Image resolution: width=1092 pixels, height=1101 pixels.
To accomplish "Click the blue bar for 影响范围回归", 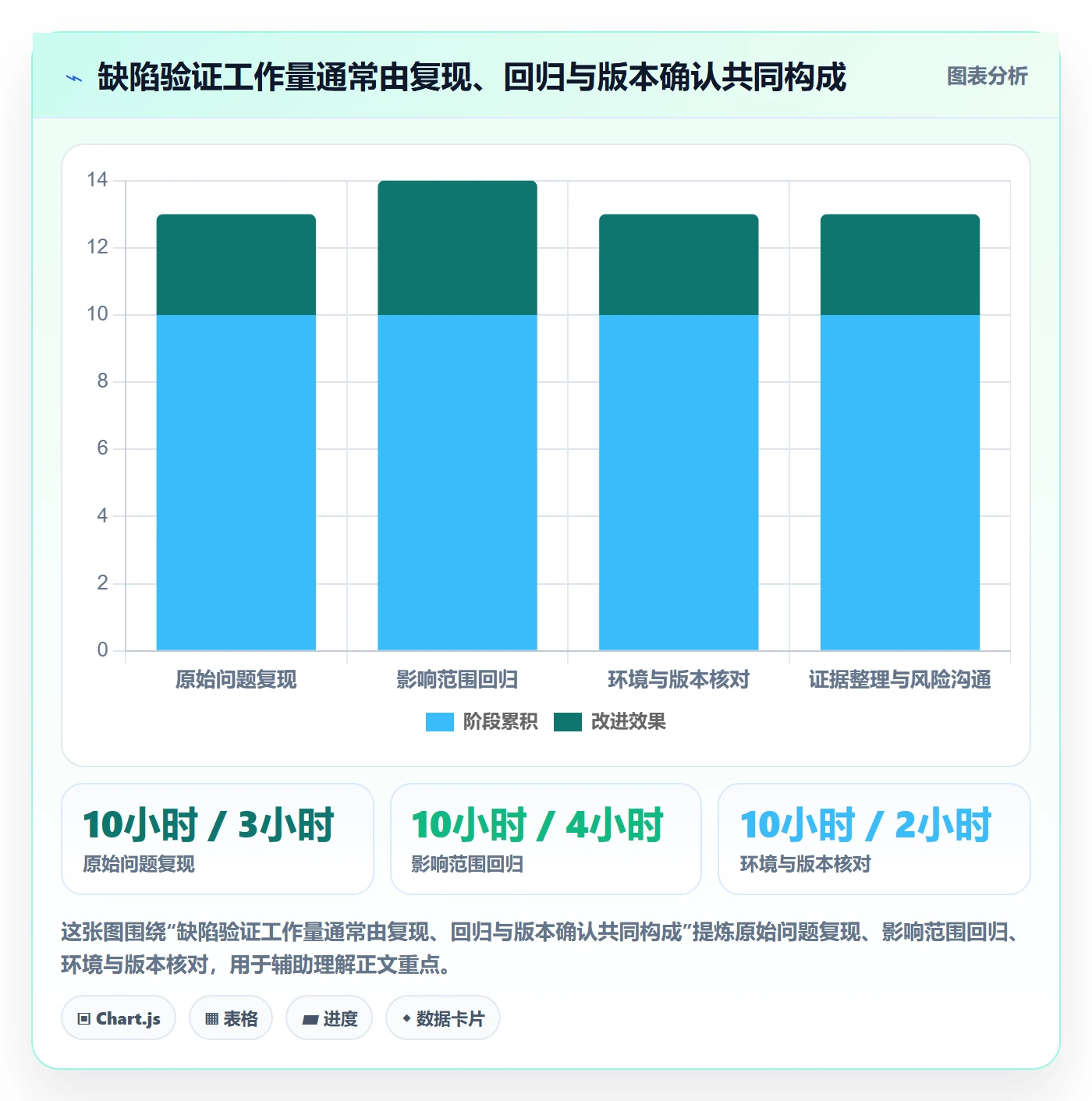I will coord(458,483).
